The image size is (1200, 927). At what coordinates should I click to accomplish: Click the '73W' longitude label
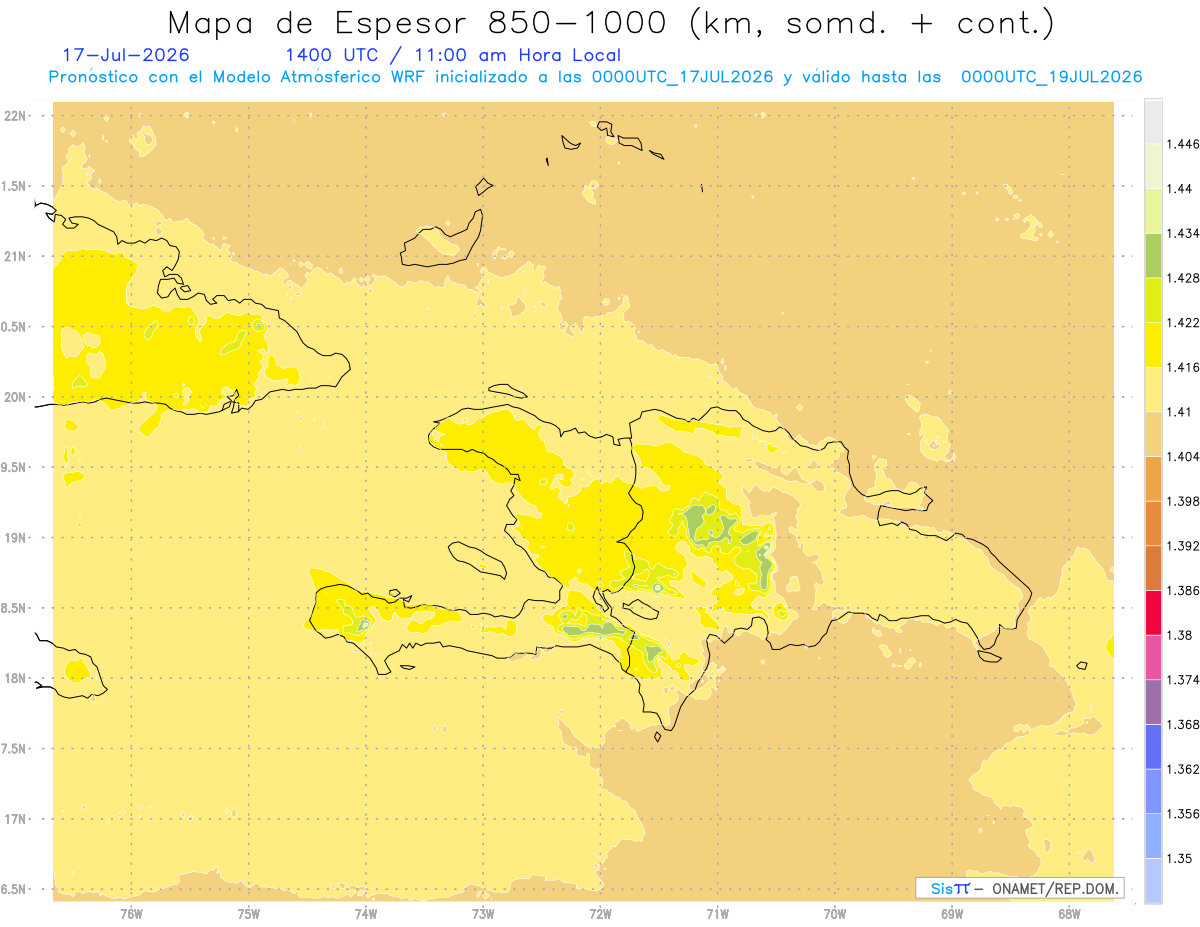coord(483,914)
